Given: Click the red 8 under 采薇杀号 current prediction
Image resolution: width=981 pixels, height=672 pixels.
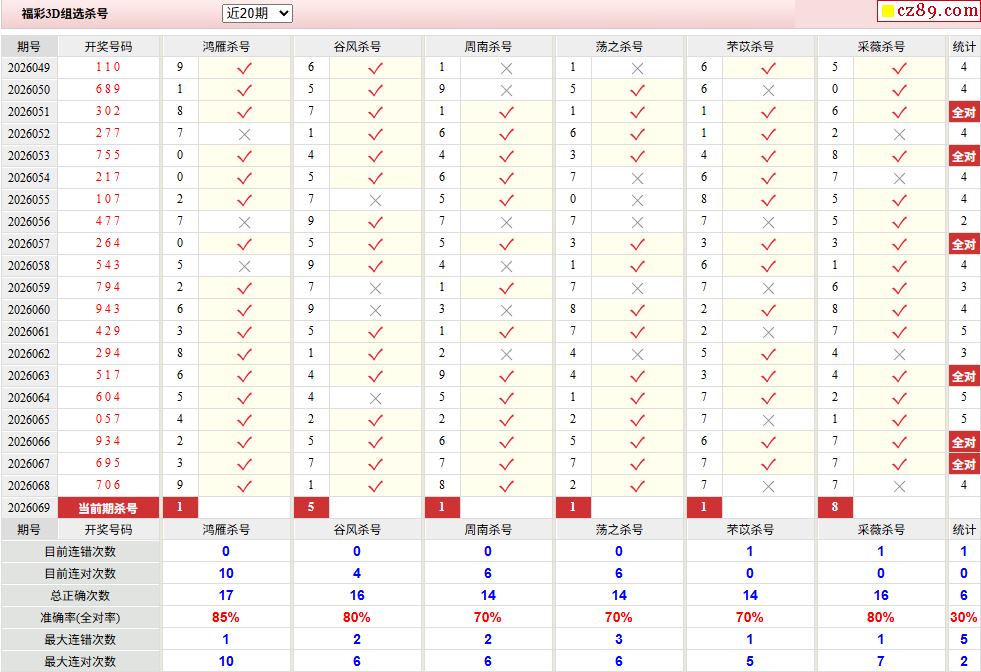Looking at the screenshot, I should pyautogui.click(x=835, y=508).
